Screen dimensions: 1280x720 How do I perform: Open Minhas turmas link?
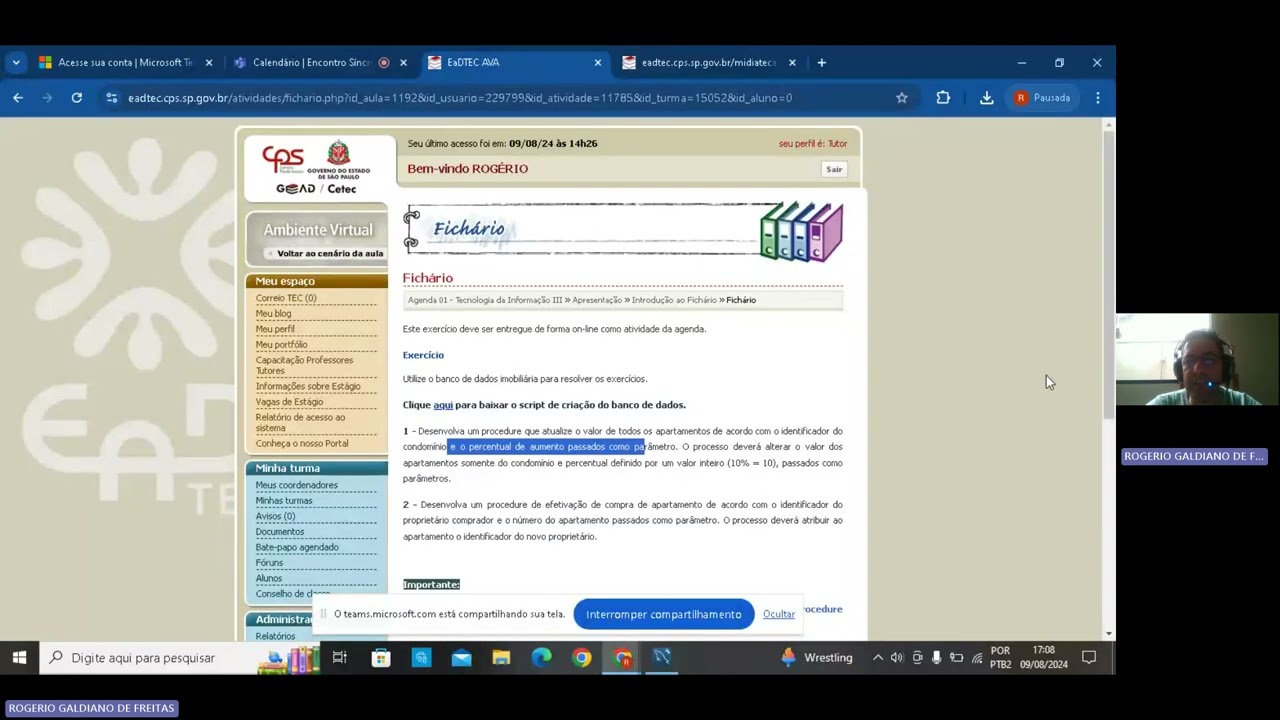[284, 501]
